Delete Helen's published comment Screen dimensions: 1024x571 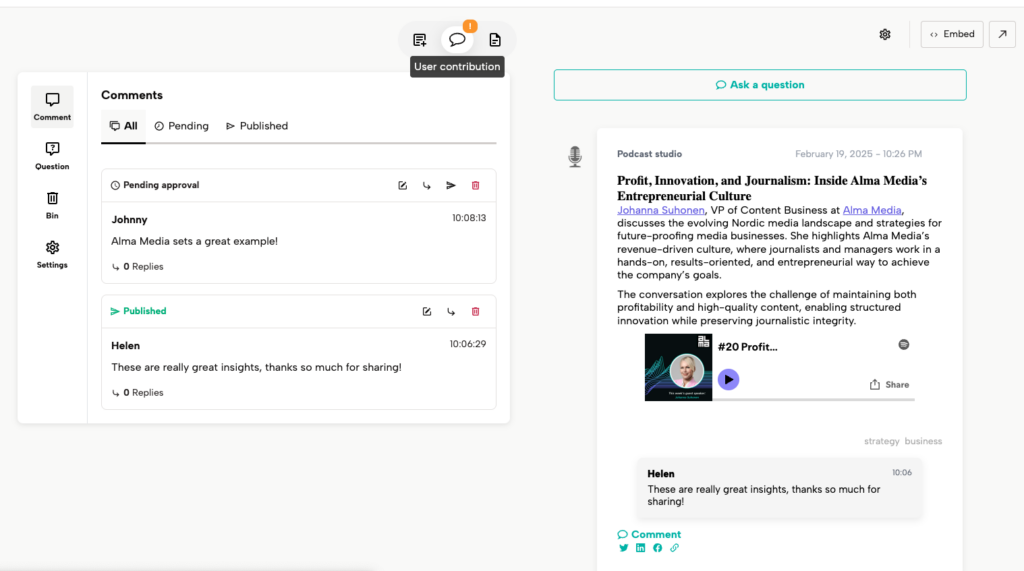(x=475, y=312)
